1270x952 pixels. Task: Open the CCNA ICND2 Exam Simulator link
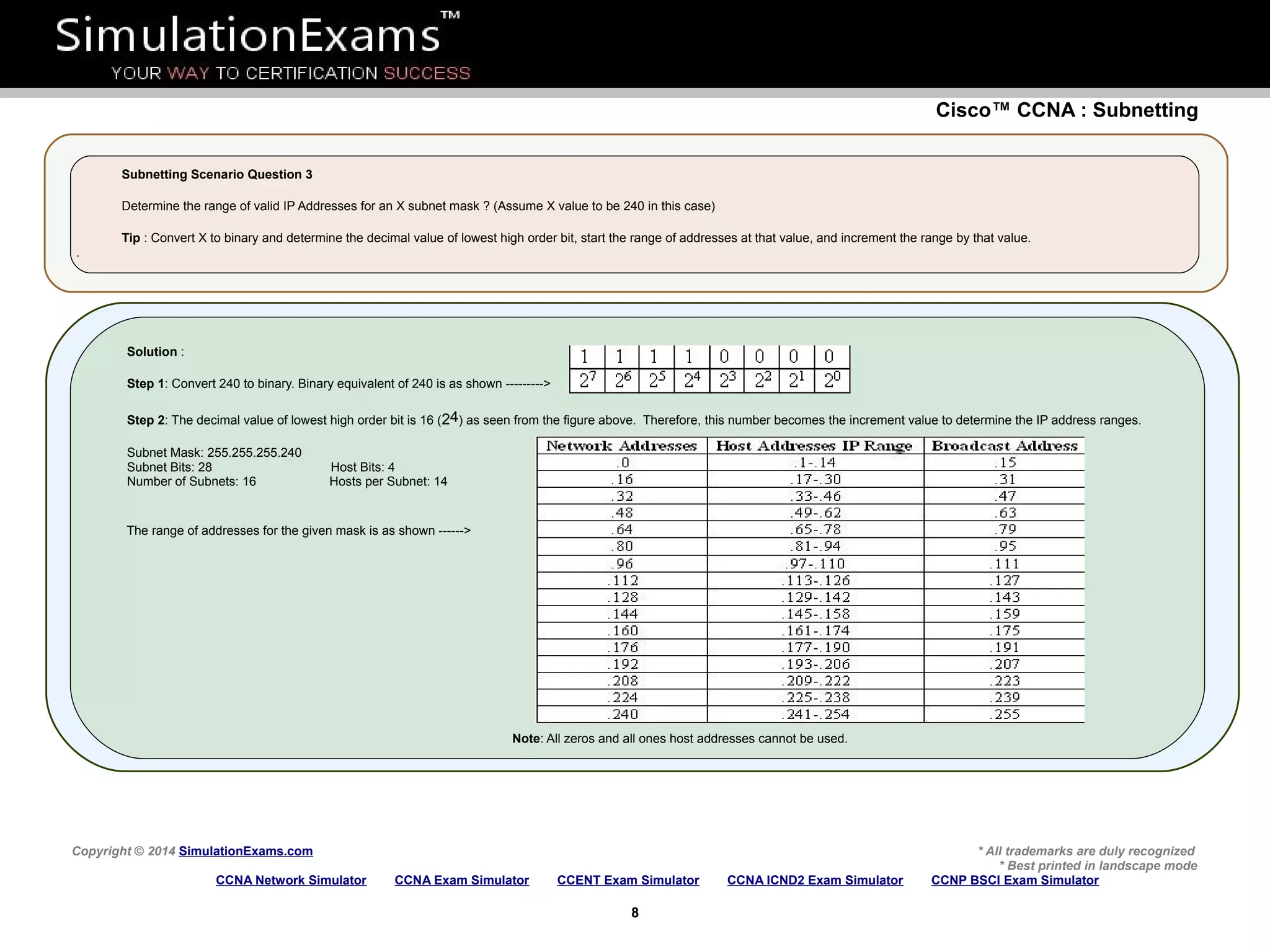tap(815, 880)
